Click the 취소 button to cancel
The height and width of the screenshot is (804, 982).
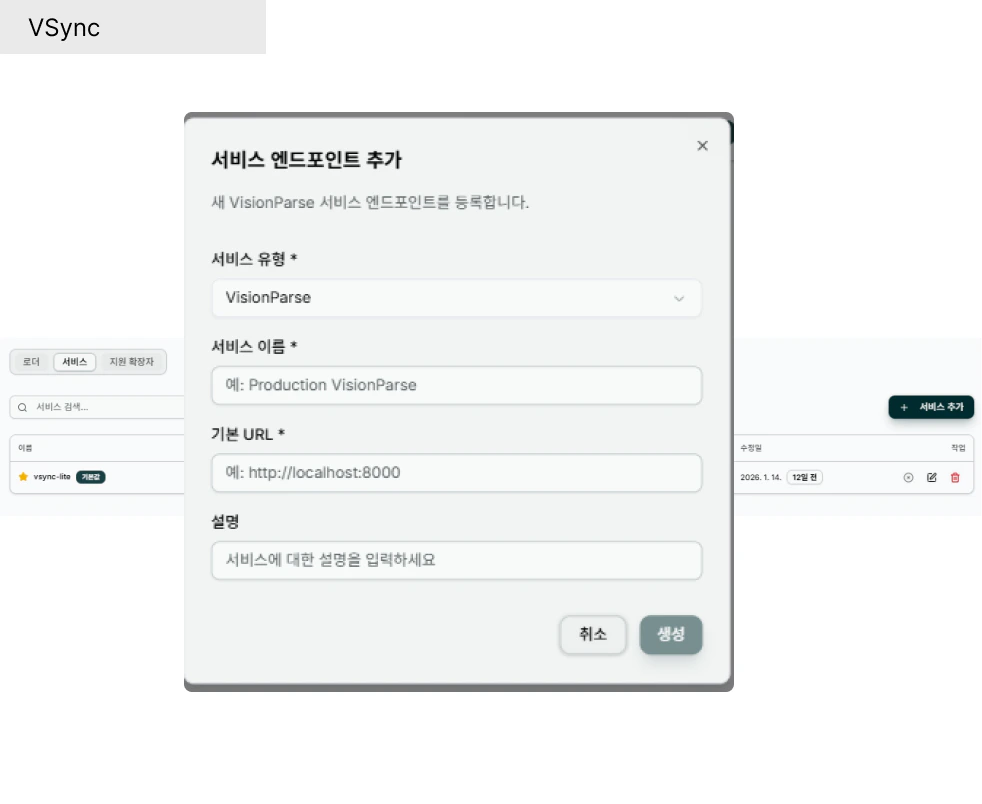click(x=593, y=635)
